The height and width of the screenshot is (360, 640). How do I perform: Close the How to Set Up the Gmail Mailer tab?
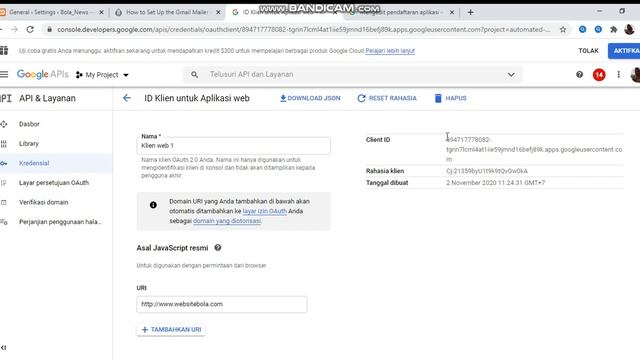tap(218, 13)
